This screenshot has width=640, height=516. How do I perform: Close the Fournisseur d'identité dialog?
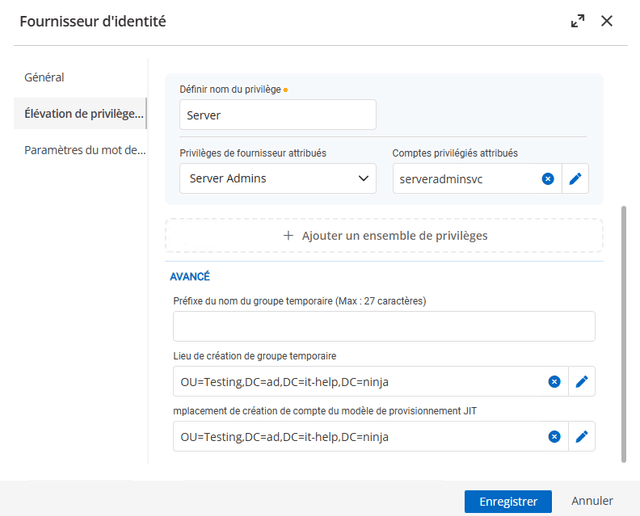coord(607,21)
